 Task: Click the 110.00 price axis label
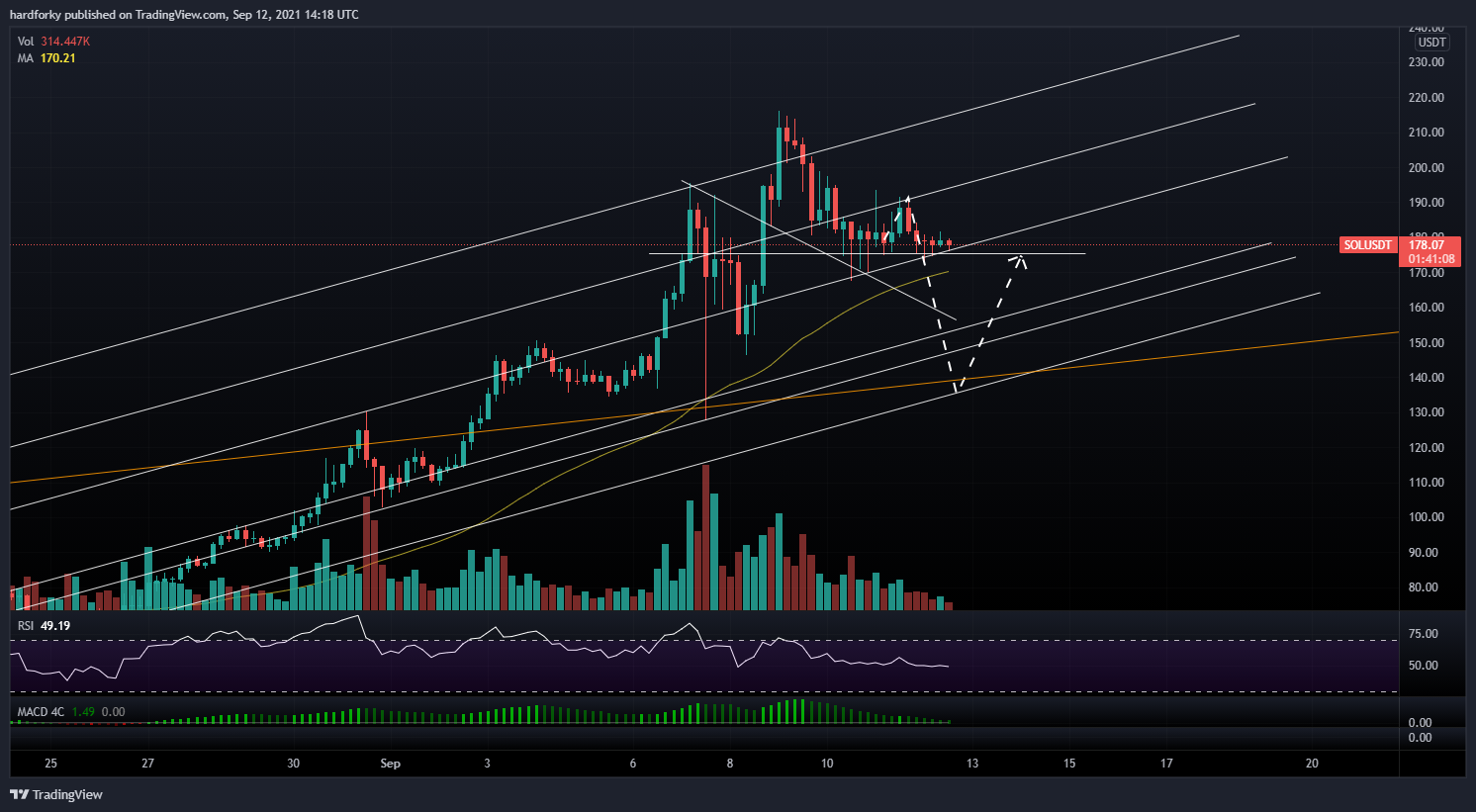click(1426, 483)
